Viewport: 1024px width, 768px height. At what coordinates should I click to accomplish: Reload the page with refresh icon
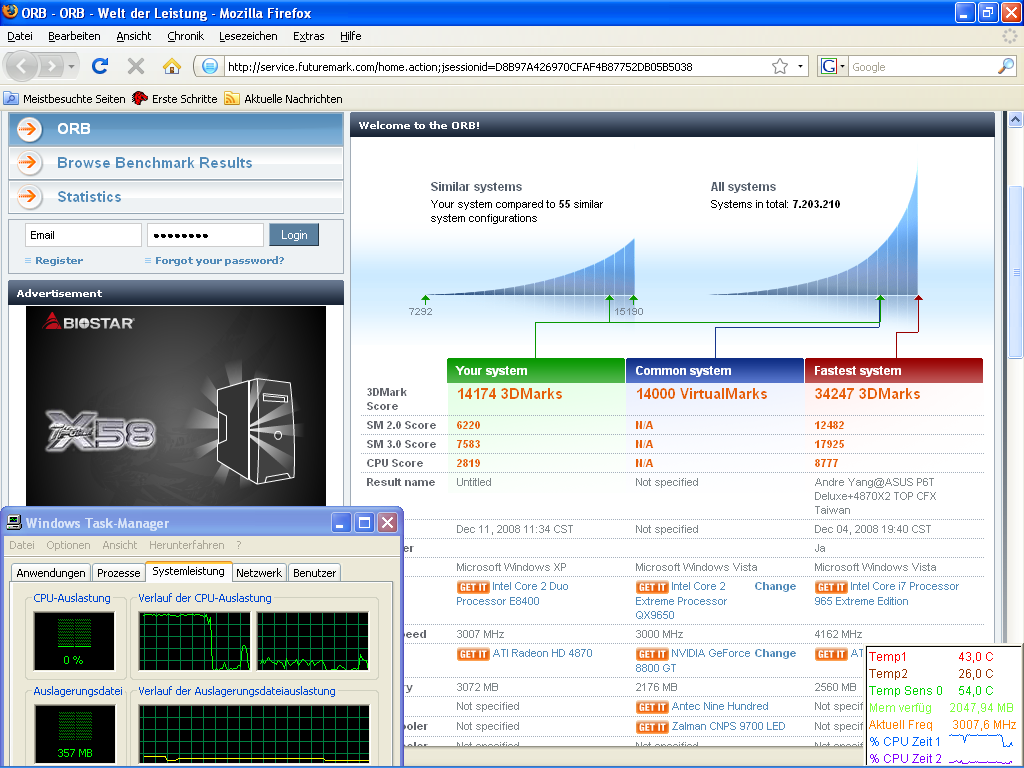point(100,66)
